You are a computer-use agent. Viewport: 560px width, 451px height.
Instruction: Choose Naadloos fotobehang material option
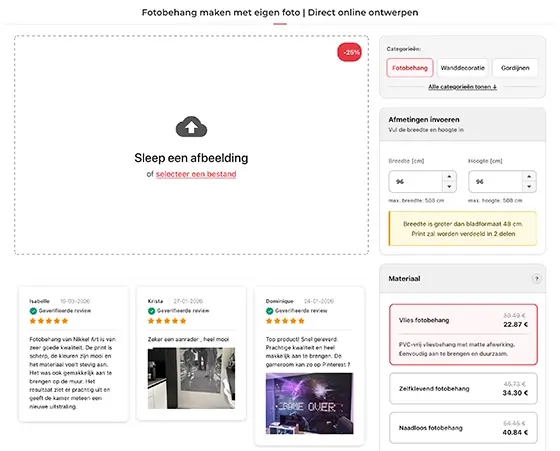pyautogui.click(x=463, y=428)
